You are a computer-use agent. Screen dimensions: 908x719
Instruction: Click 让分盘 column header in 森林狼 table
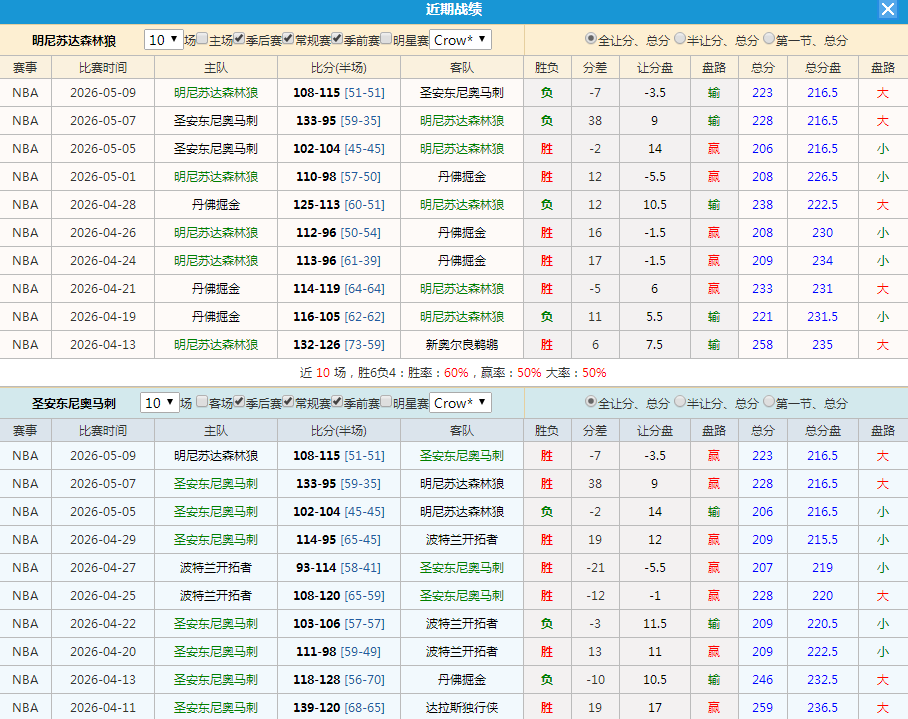click(655, 68)
